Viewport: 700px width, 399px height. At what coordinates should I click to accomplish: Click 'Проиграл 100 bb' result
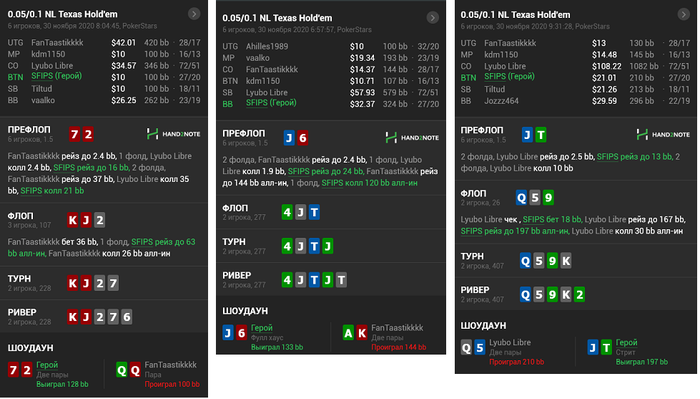click(x=172, y=384)
